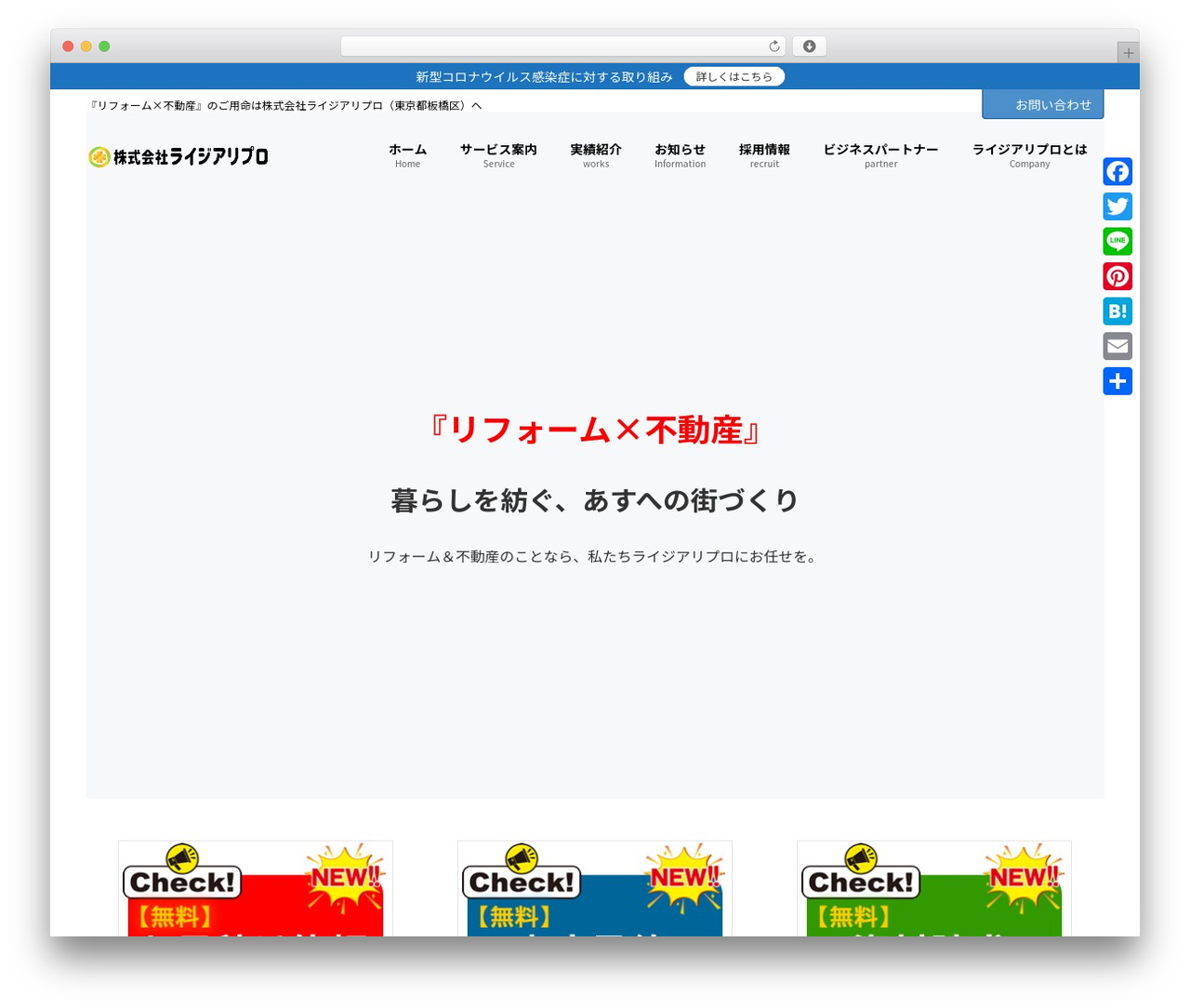
Task: Open お知らせ Information menu
Action: [x=680, y=155]
